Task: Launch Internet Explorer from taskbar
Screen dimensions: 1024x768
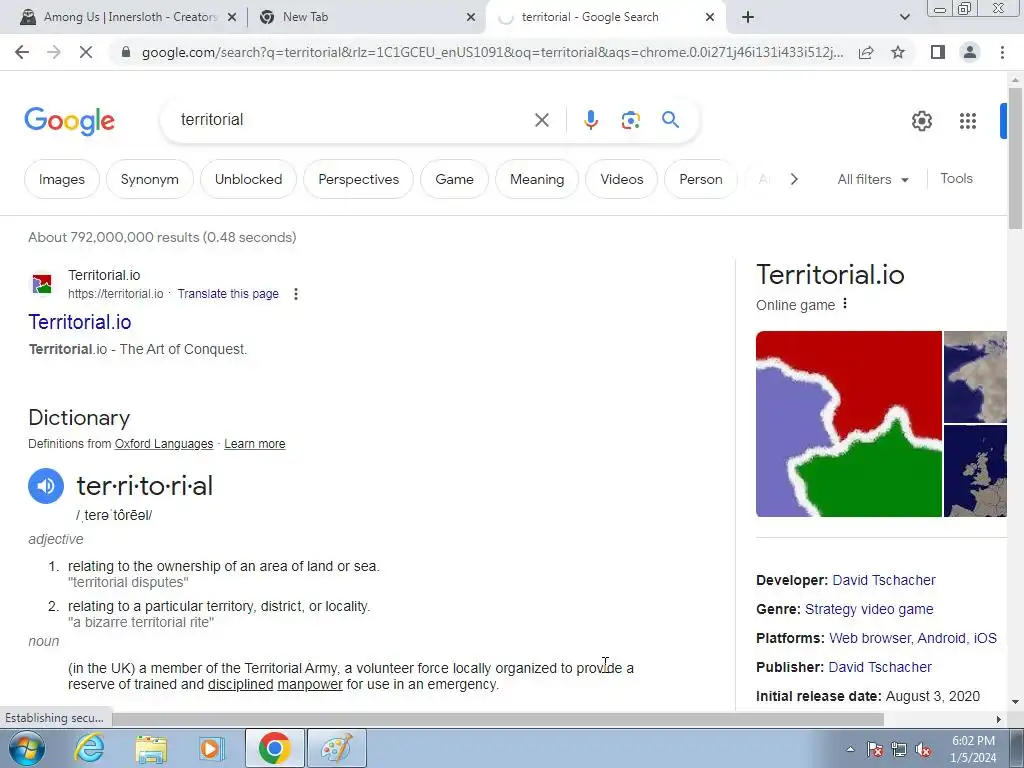Action: point(89,748)
